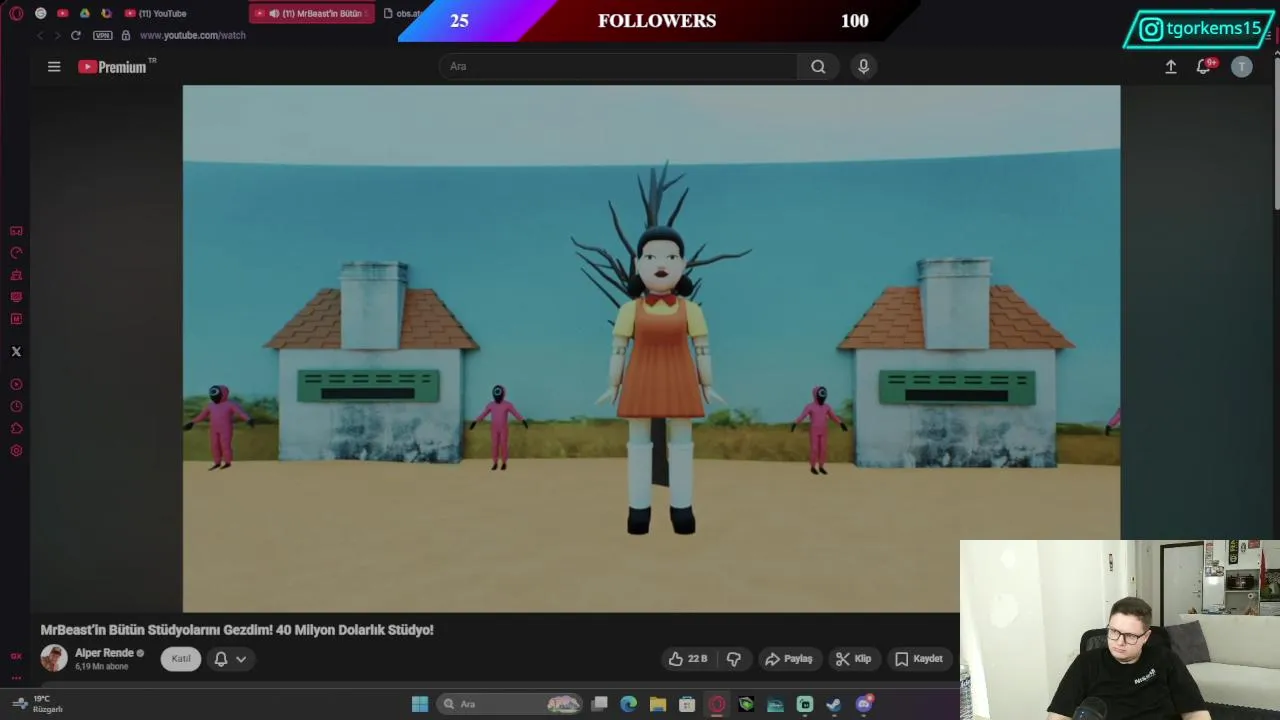Start voice search with microphone icon
This screenshot has width=1280, height=720.
[864, 66]
